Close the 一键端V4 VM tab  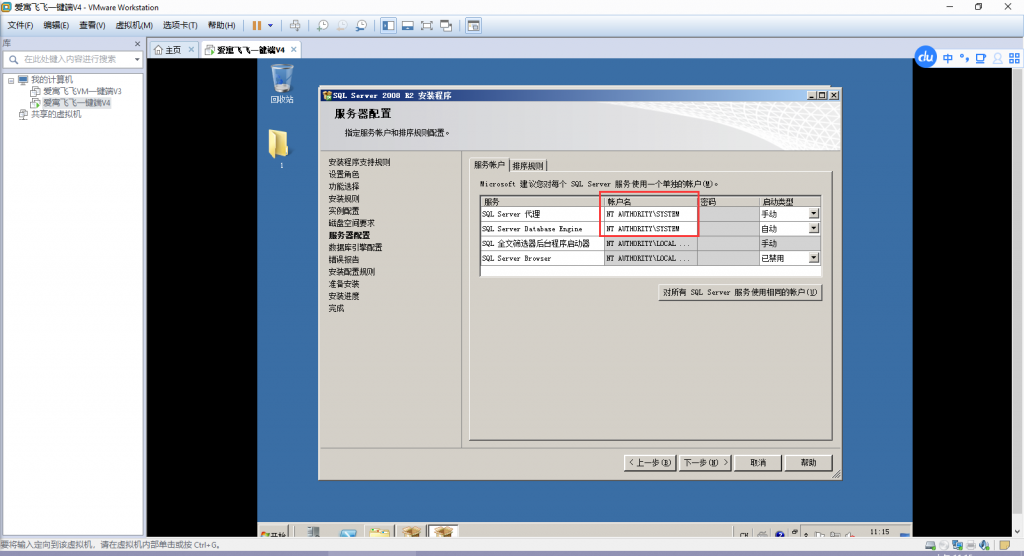[x=294, y=50]
